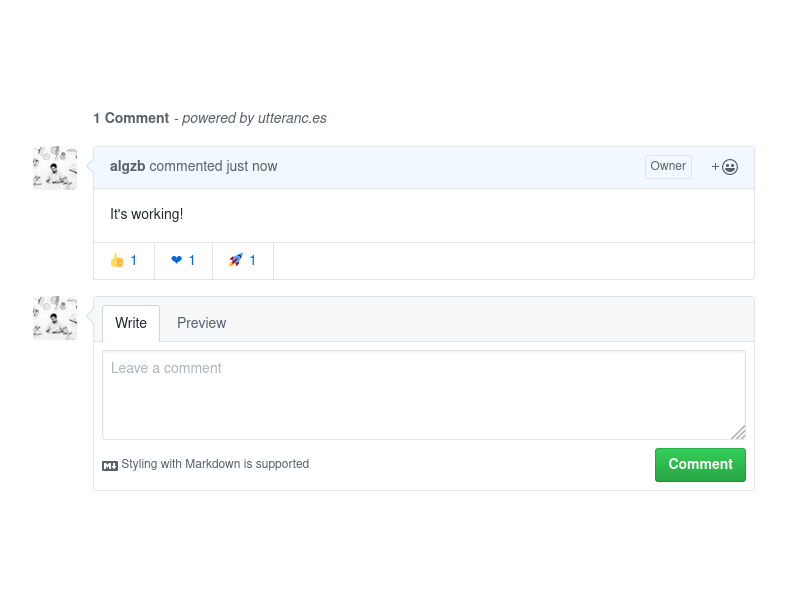Click the '1 Comment' heading link
The width and height of the screenshot is (800, 600).
click(131, 118)
